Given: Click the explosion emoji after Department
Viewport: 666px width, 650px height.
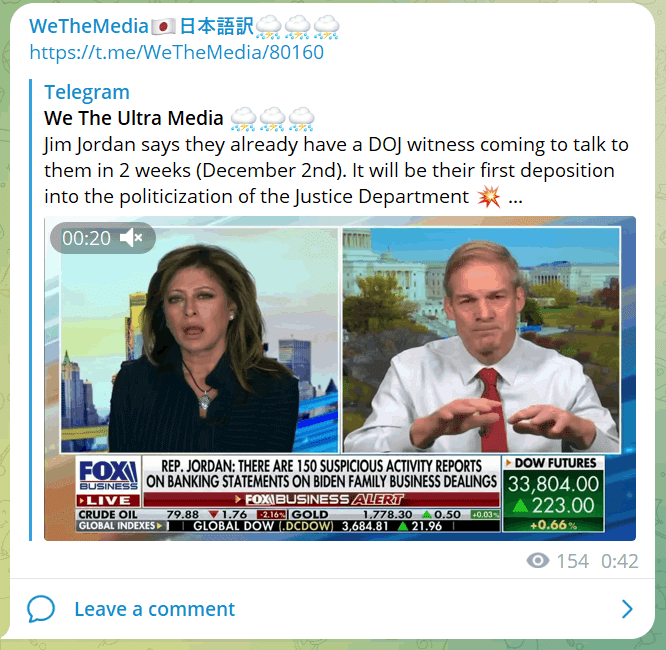Looking at the screenshot, I should coord(489,197).
